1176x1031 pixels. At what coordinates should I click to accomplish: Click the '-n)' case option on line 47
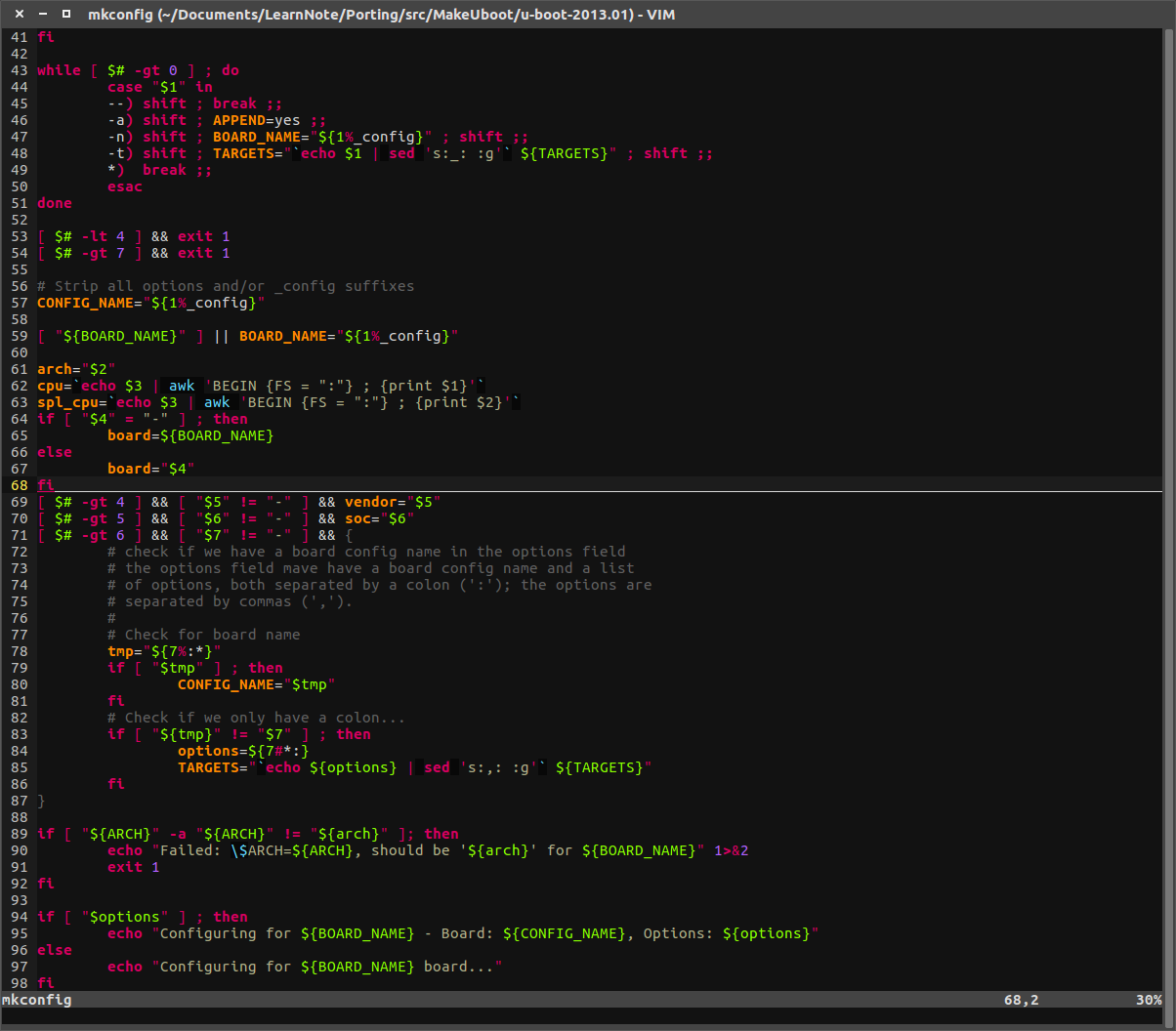pyautogui.click(x=121, y=137)
